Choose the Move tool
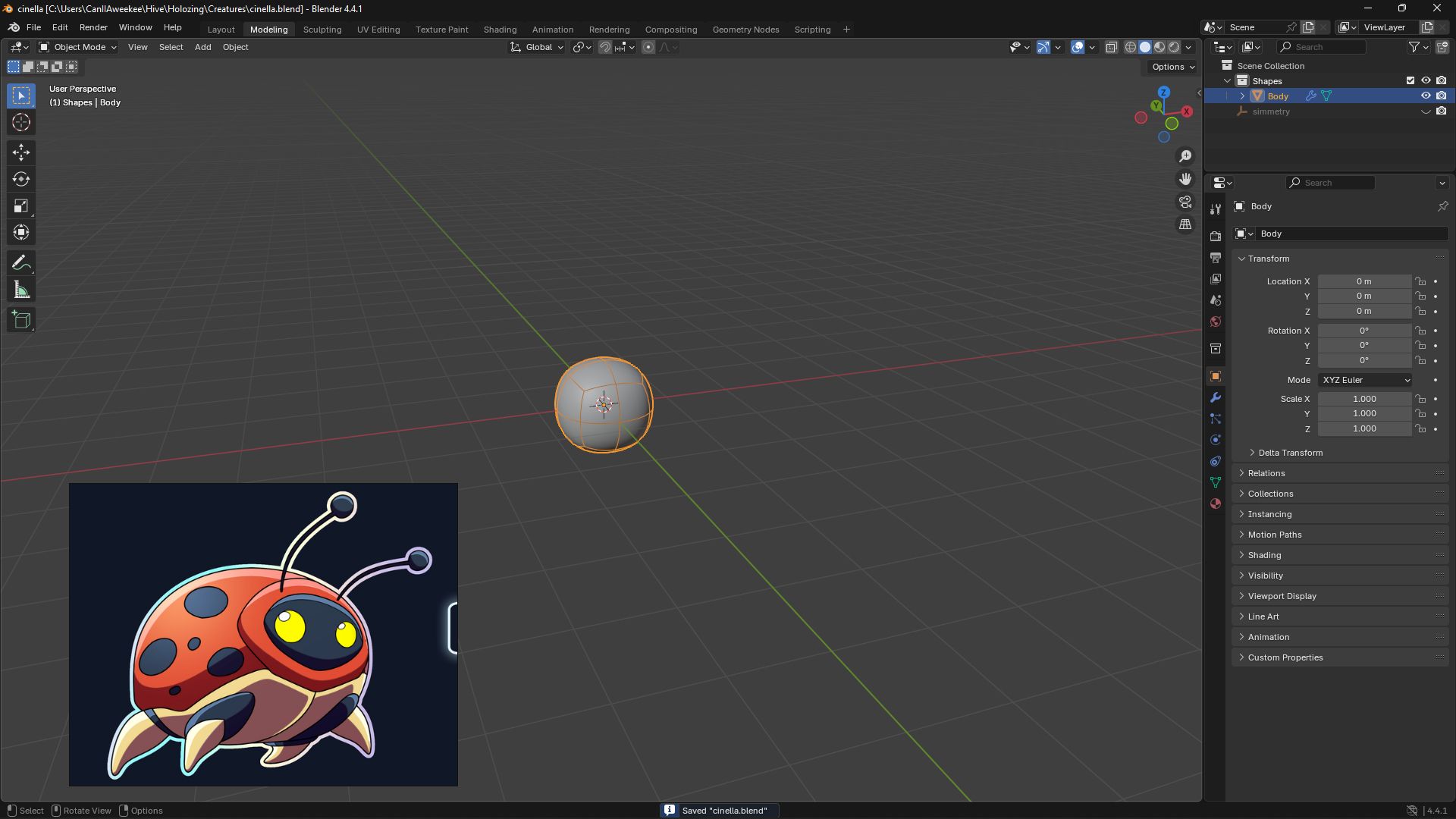 pyautogui.click(x=21, y=152)
